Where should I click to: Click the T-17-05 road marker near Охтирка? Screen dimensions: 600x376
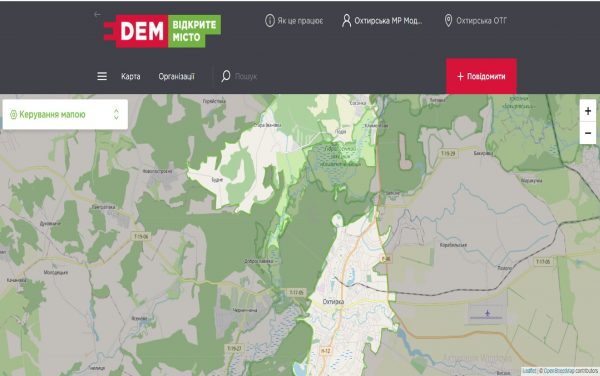click(x=296, y=293)
